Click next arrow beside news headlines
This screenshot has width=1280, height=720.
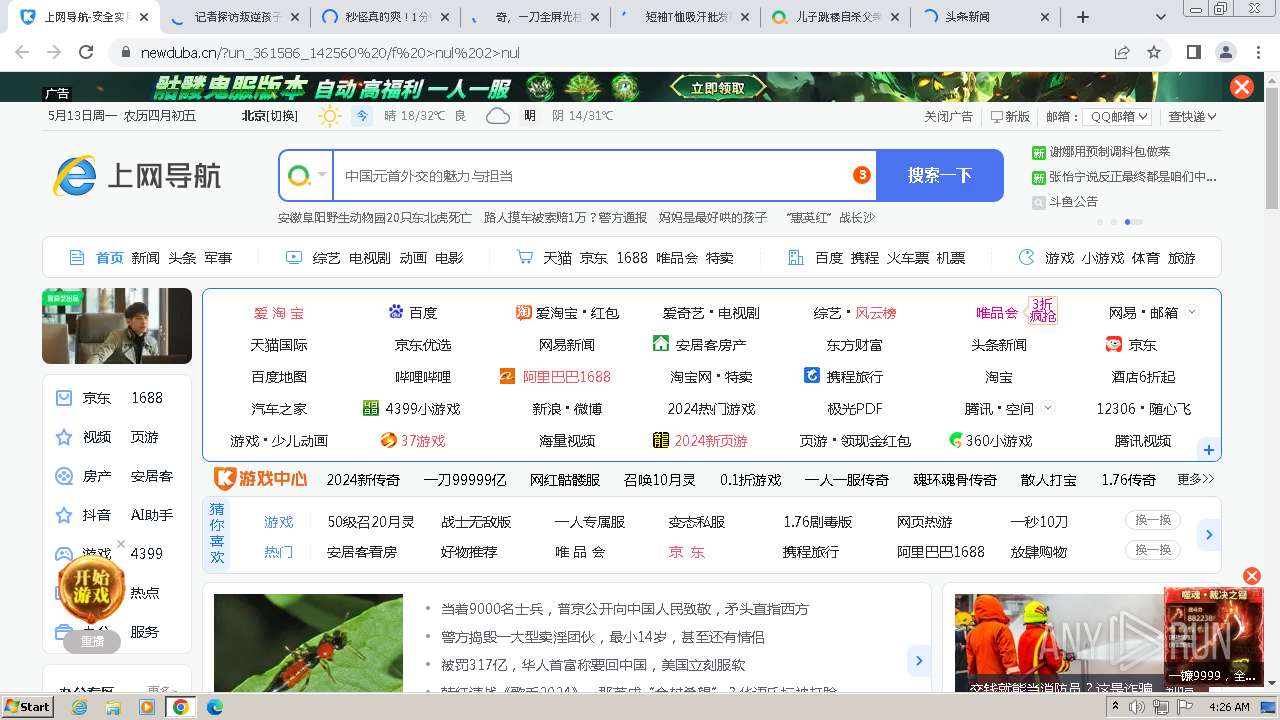coord(918,660)
